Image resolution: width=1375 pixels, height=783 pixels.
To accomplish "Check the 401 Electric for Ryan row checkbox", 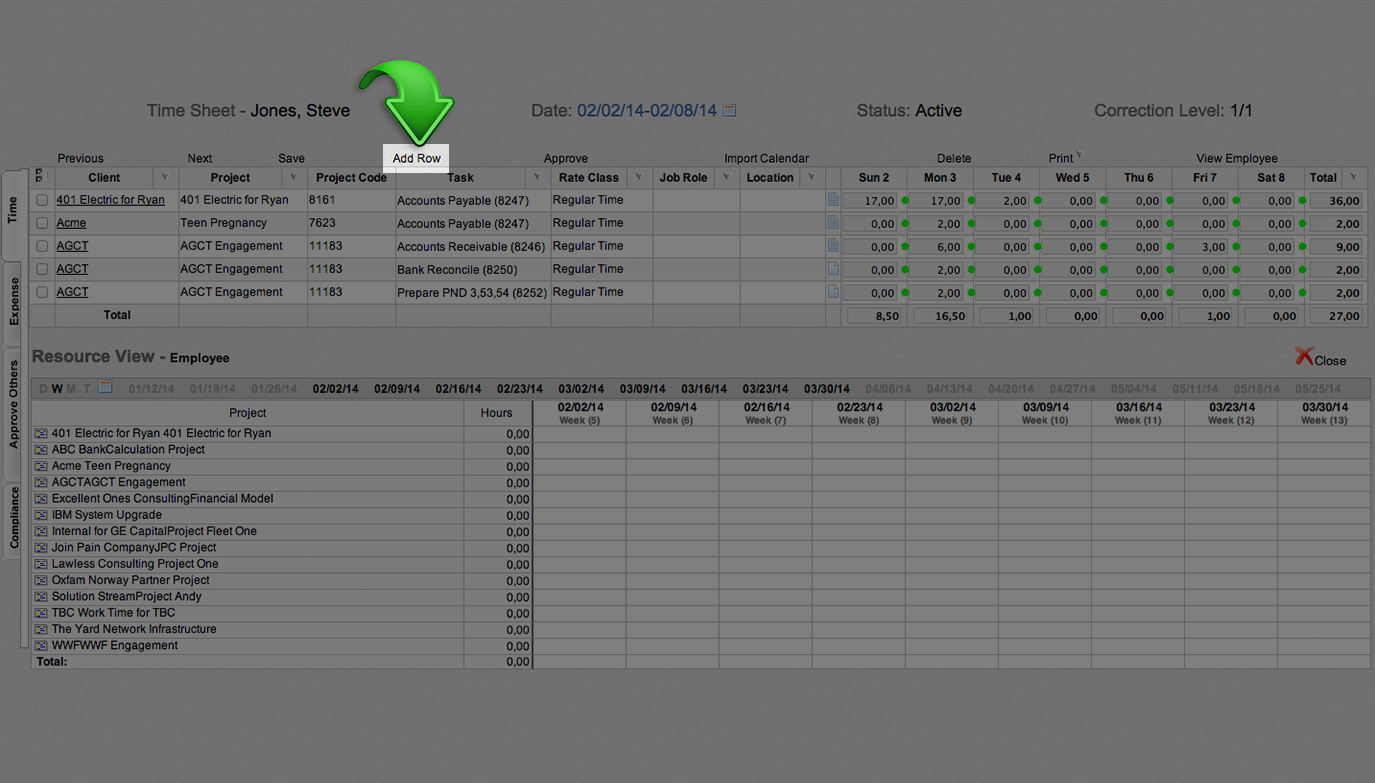I will (42, 200).
